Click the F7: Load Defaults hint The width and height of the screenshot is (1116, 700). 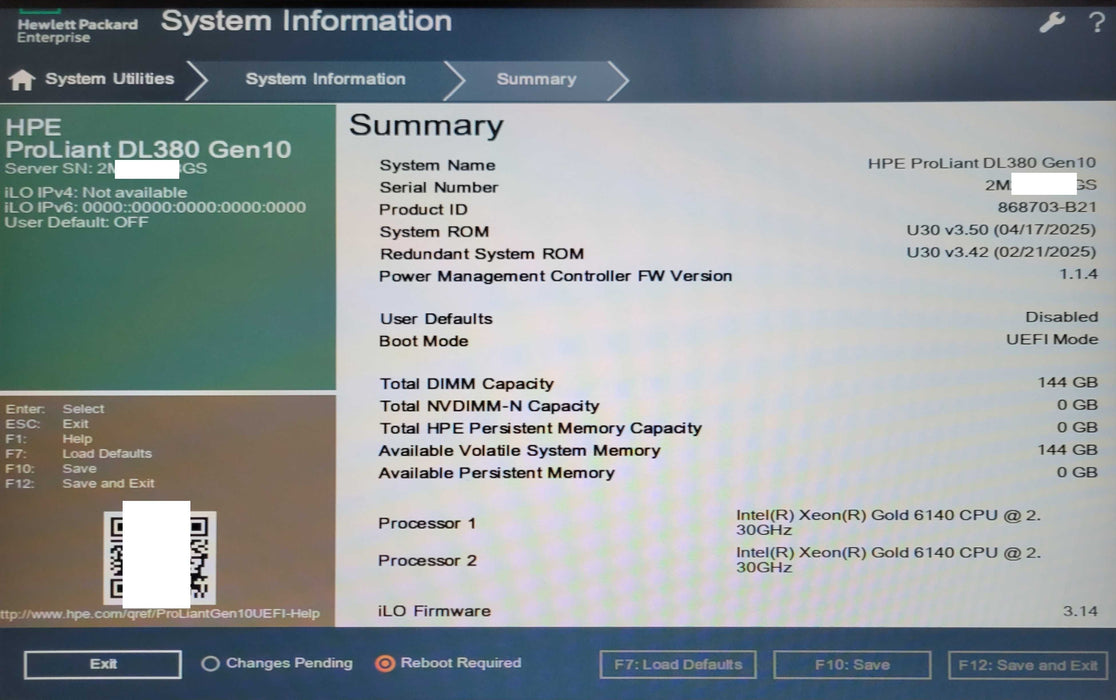pos(78,454)
